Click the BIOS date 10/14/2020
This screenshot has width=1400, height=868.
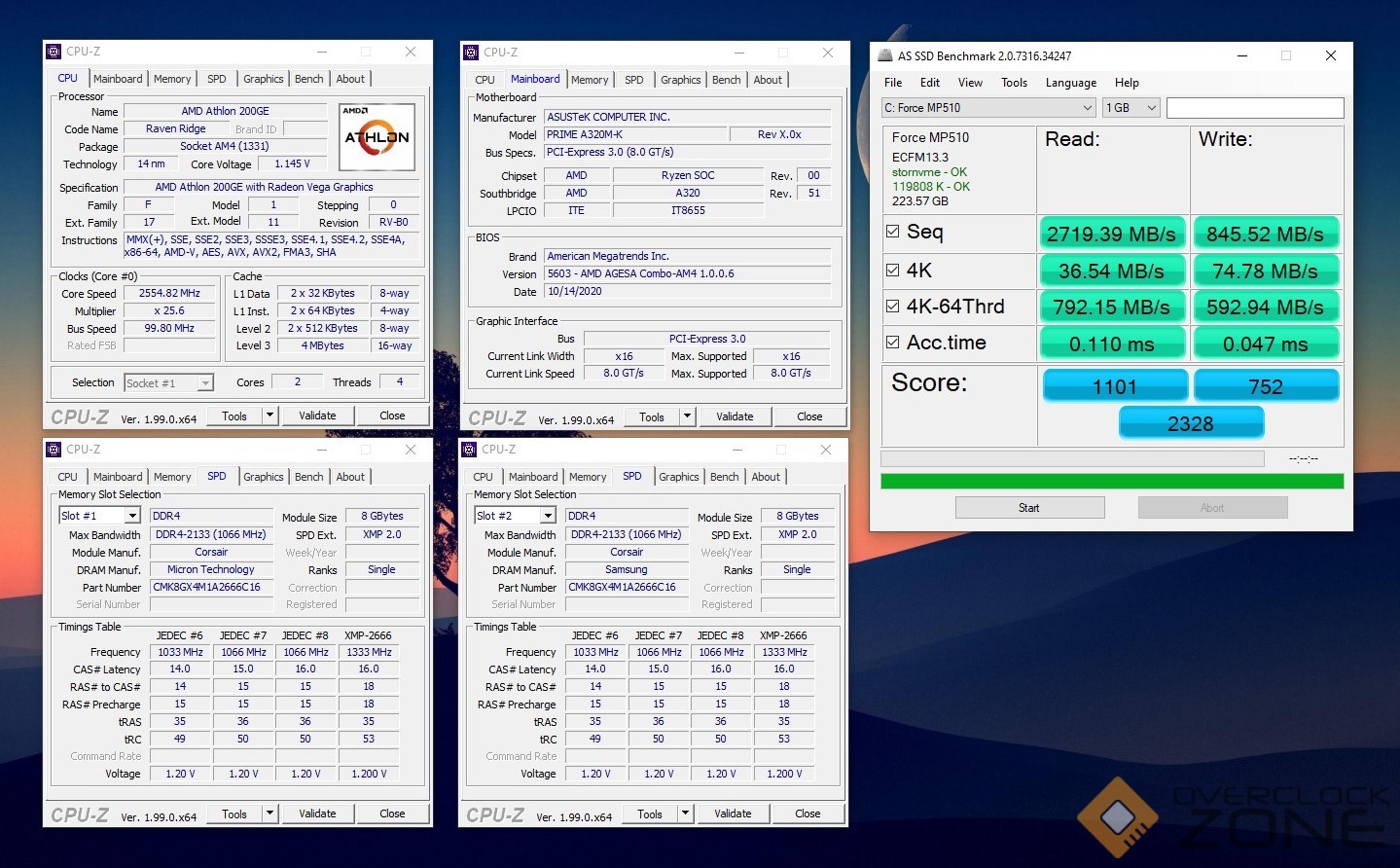point(688,291)
